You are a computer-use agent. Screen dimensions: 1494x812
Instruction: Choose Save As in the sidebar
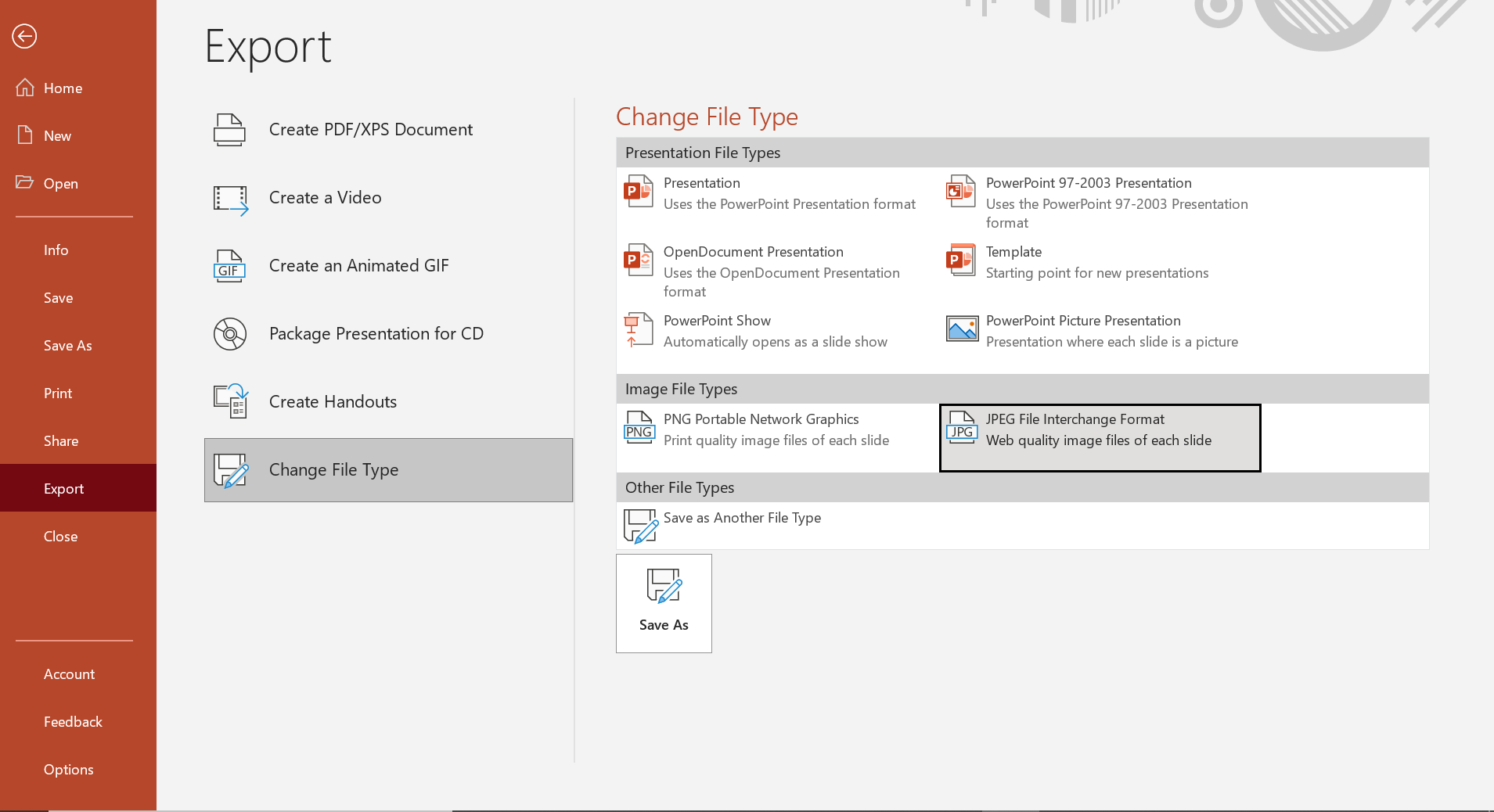(x=78, y=345)
